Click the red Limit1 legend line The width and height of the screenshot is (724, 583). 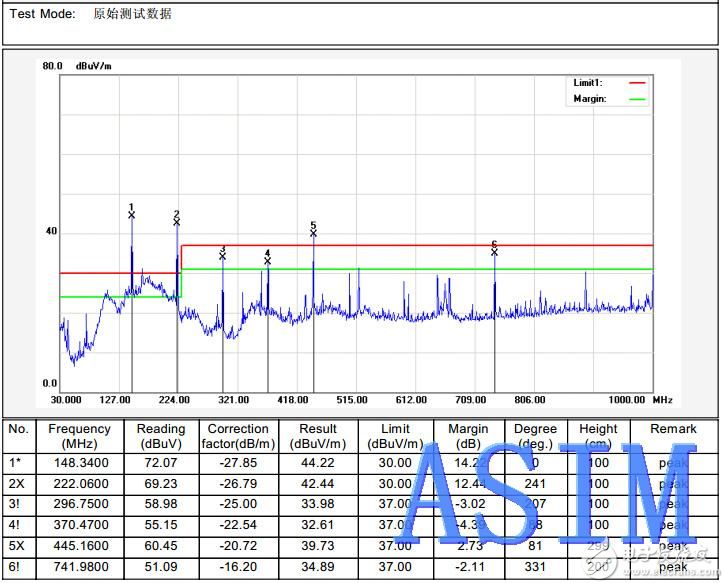[637, 83]
